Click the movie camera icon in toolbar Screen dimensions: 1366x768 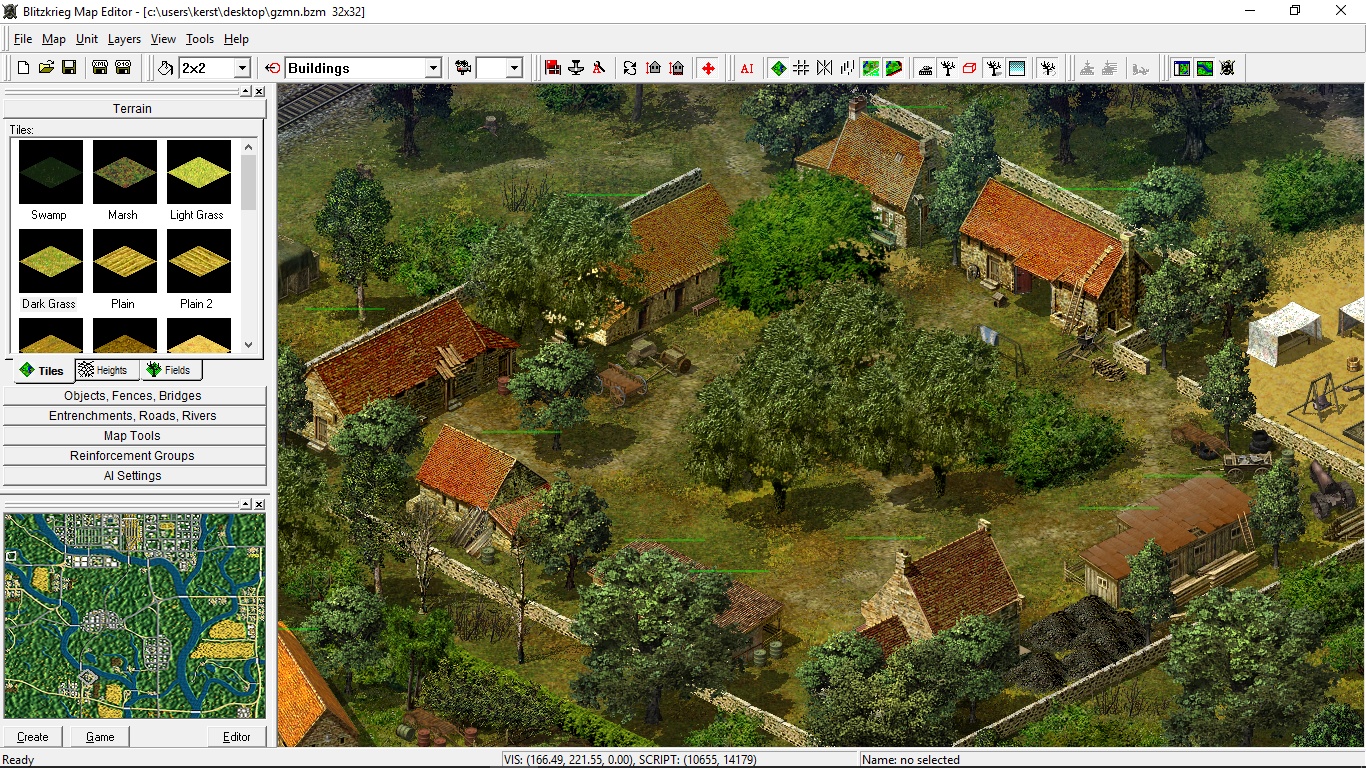point(463,68)
